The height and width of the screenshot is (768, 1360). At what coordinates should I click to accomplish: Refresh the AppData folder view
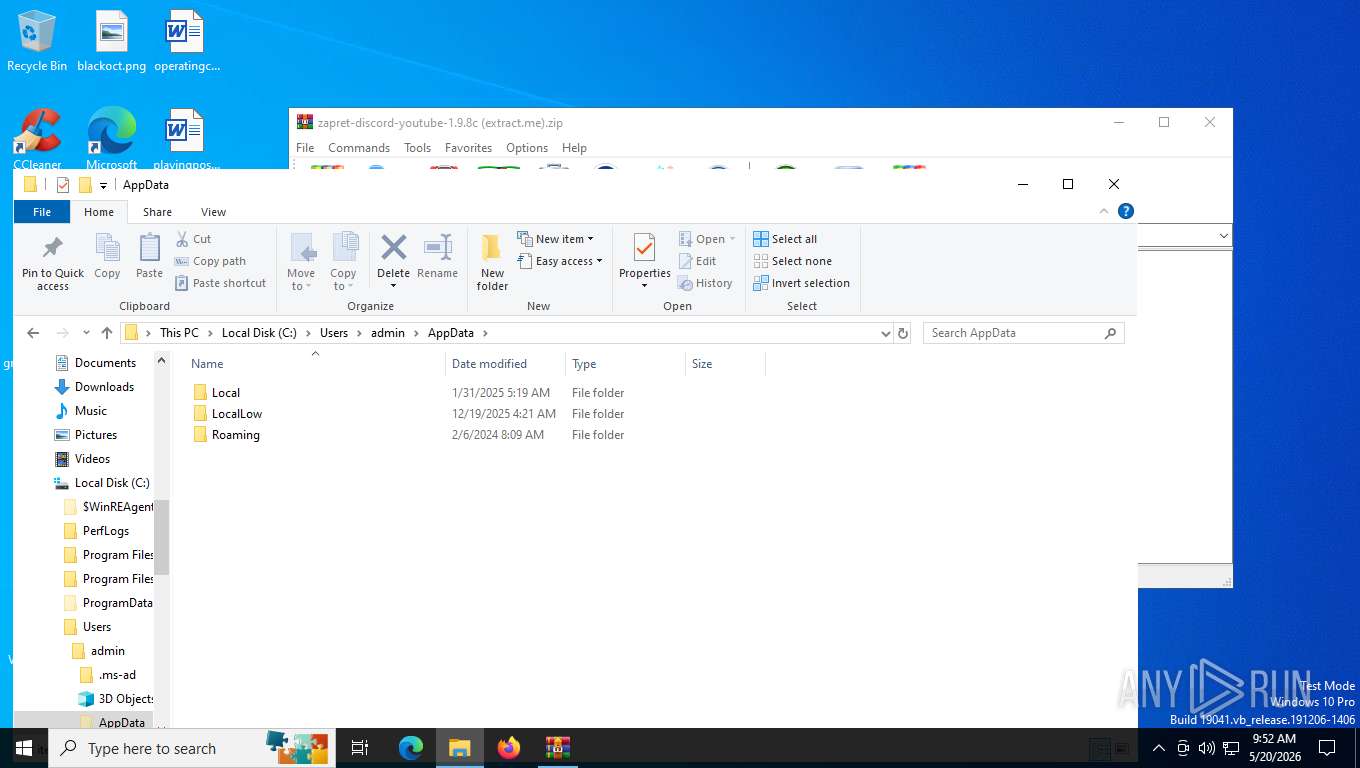click(903, 333)
